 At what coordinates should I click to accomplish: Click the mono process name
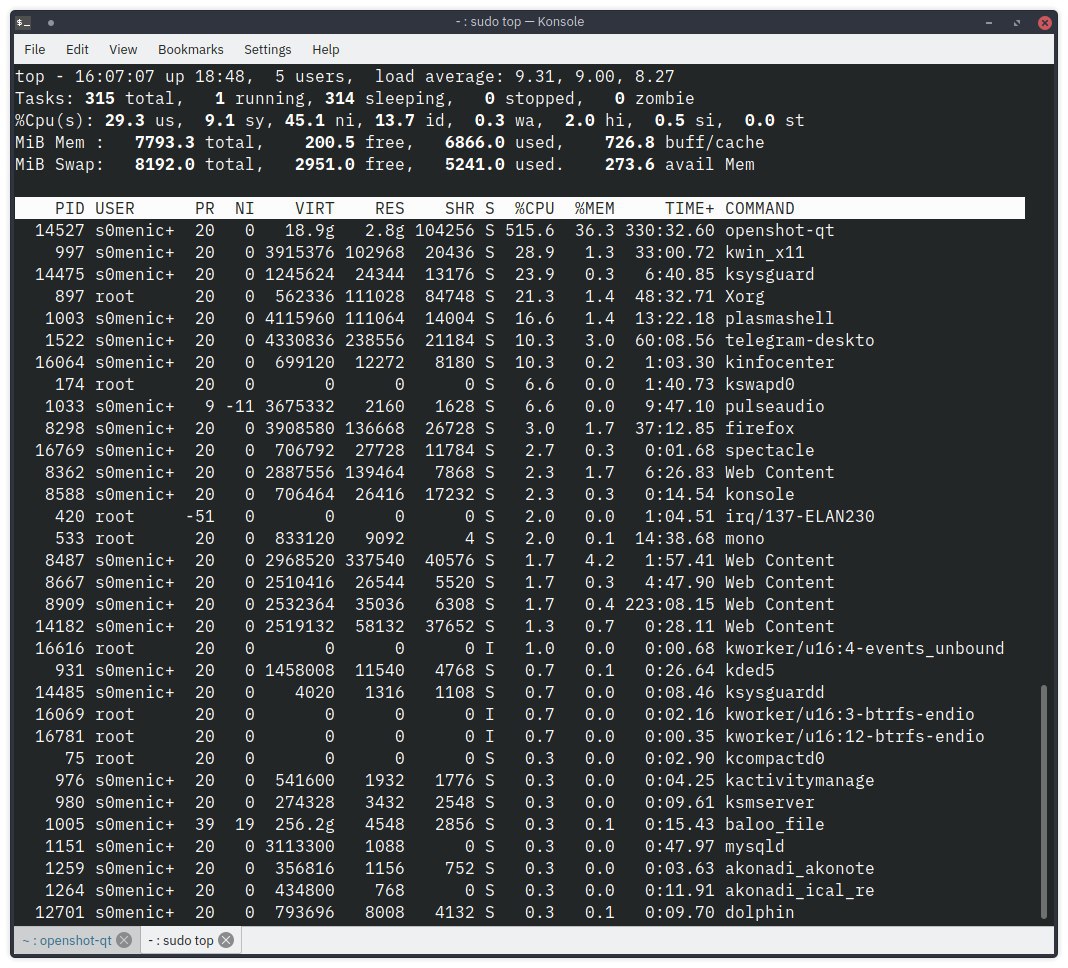[744, 538]
